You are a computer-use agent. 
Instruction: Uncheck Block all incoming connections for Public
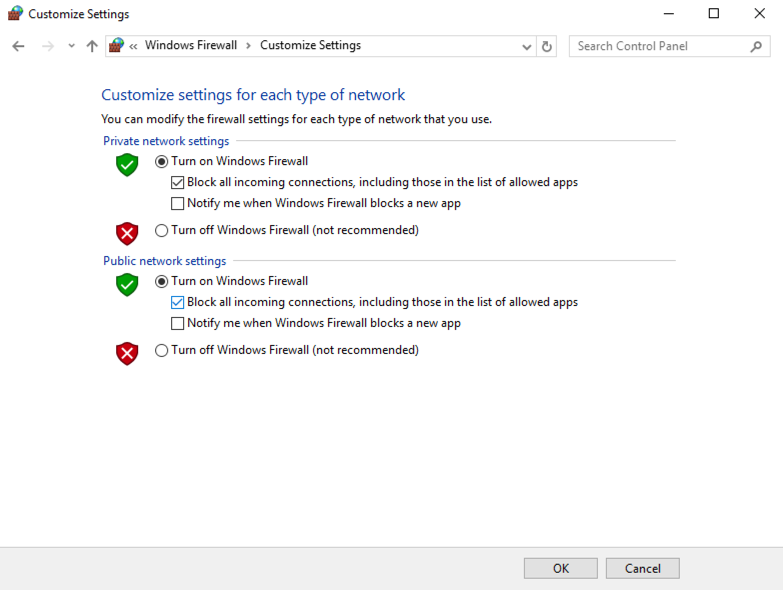pyautogui.click(x=178, y=303)
